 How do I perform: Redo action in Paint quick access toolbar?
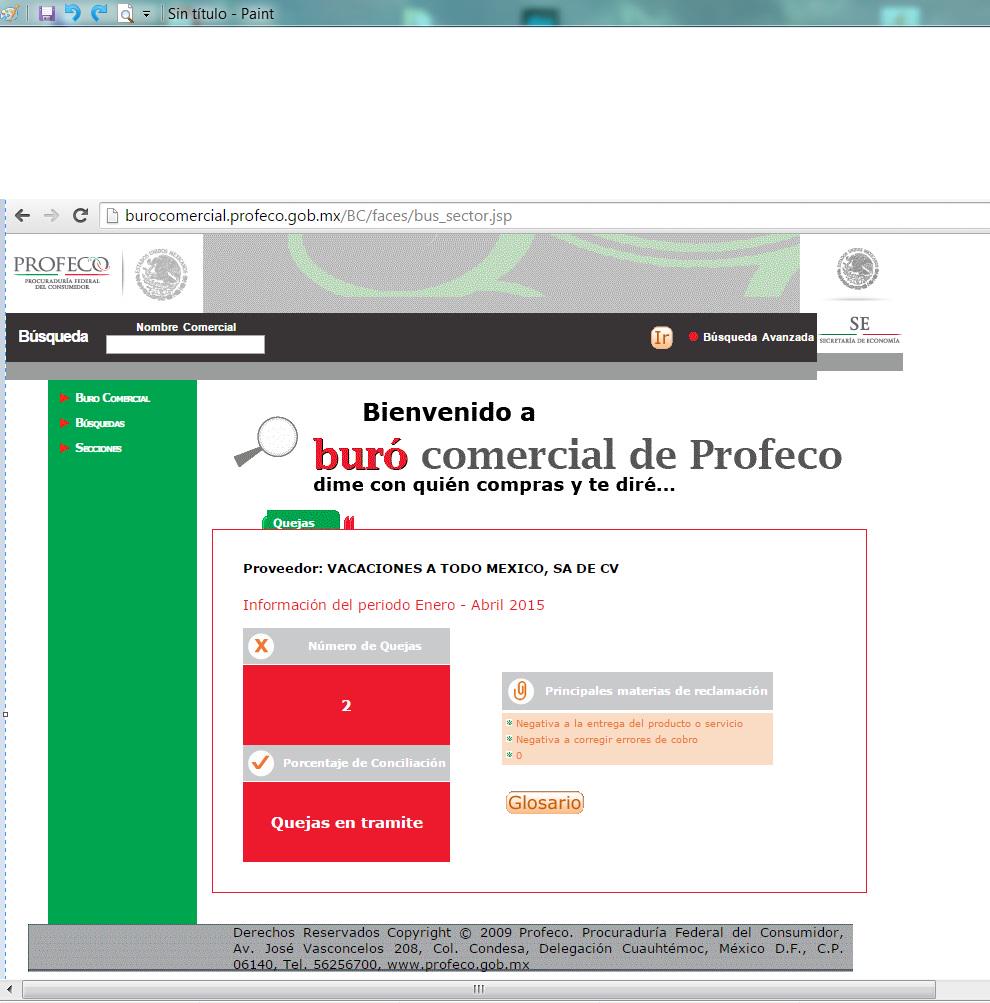click(98, 13)
